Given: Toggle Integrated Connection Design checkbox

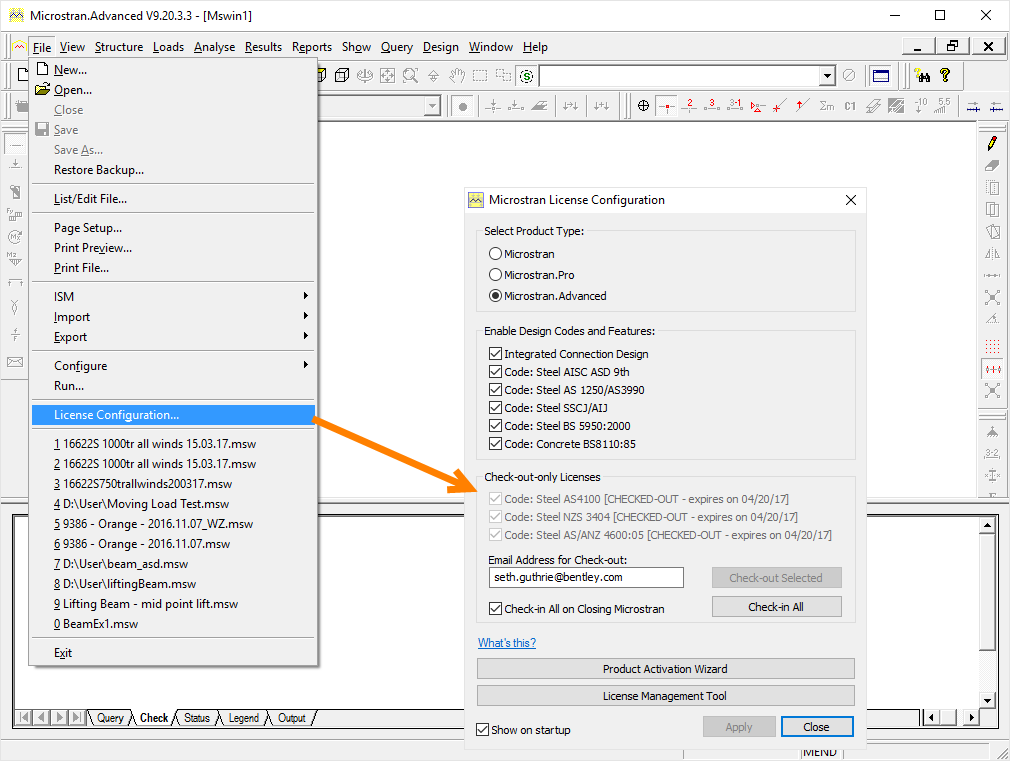Looking at the screenshot, I should (495, 354).
